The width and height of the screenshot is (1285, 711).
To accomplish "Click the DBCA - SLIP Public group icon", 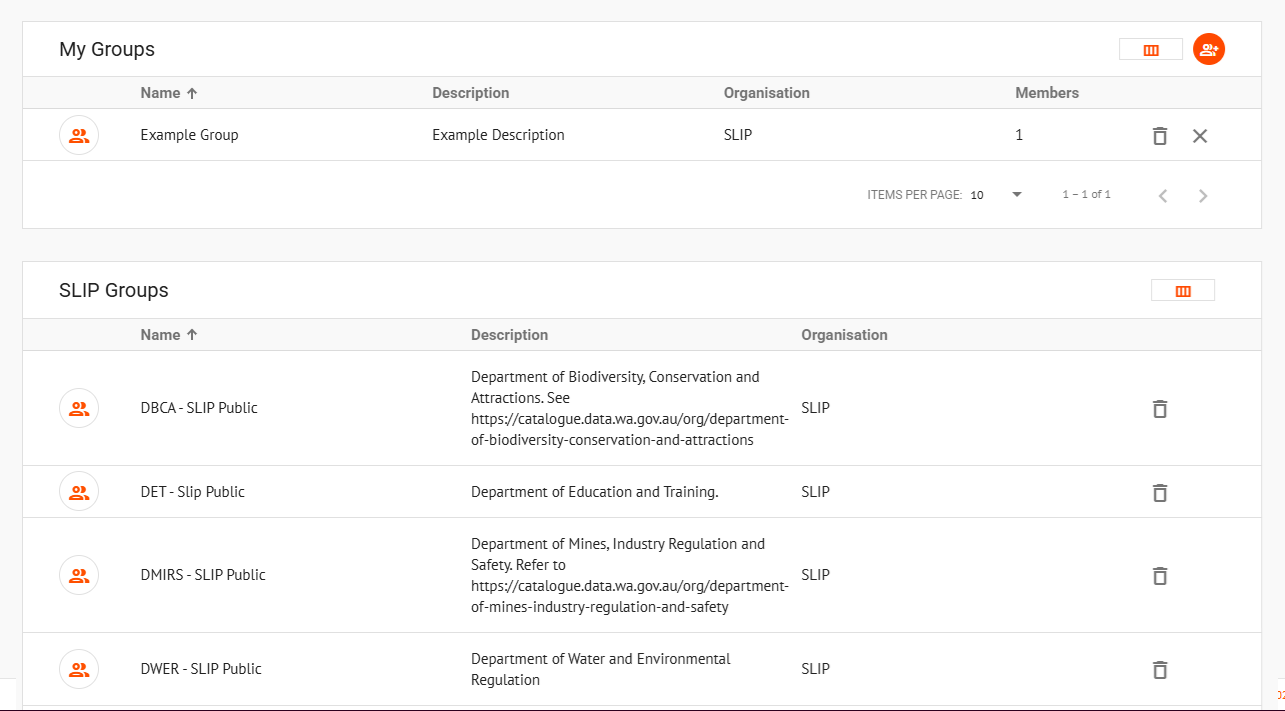I will [x=79, y=408].
